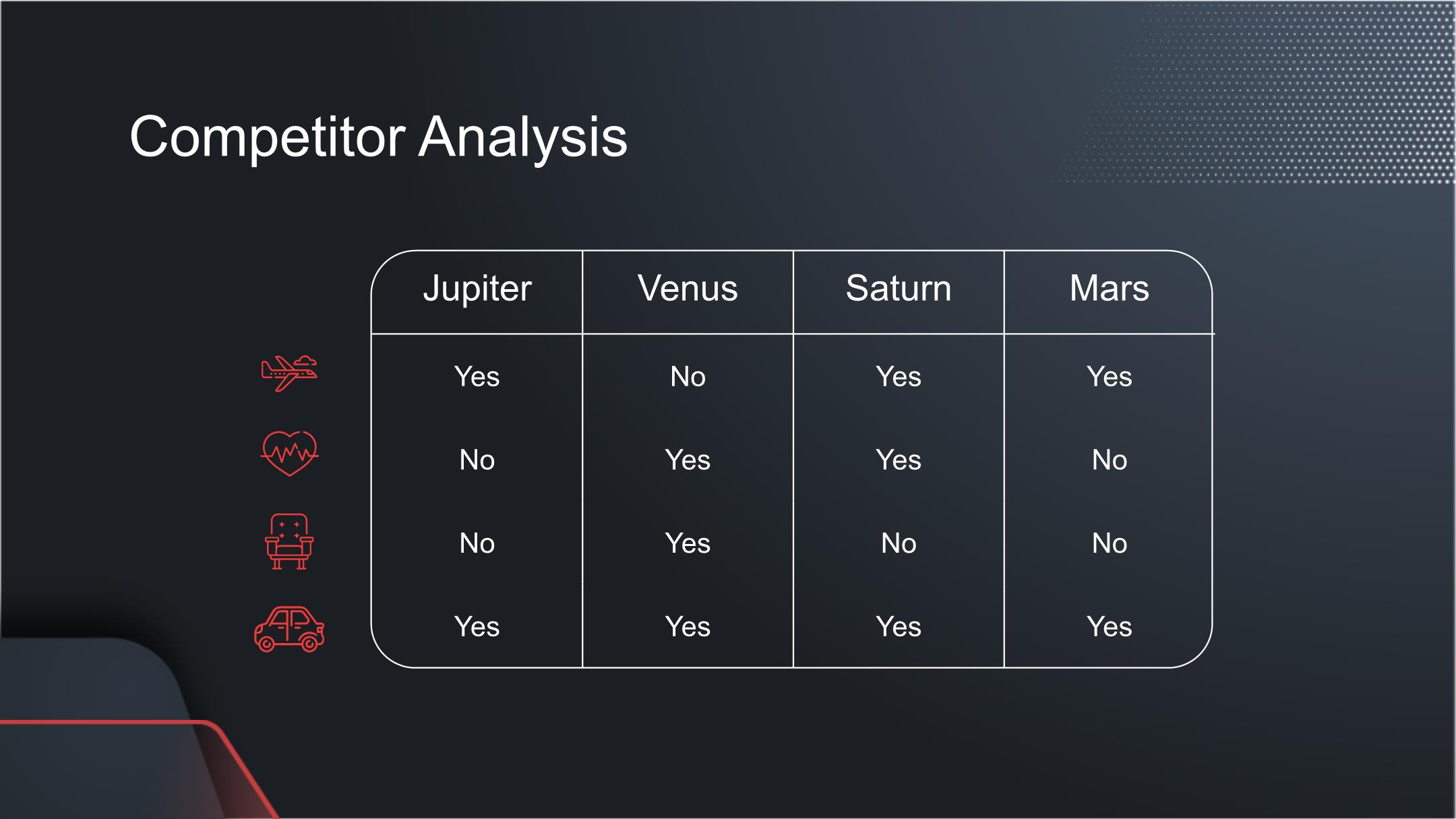Select Venus's No cell in the airplane row
Image resolution: width=1456 pixels, height=819 pixels.
pyautogui.click(x=688, y=376)
